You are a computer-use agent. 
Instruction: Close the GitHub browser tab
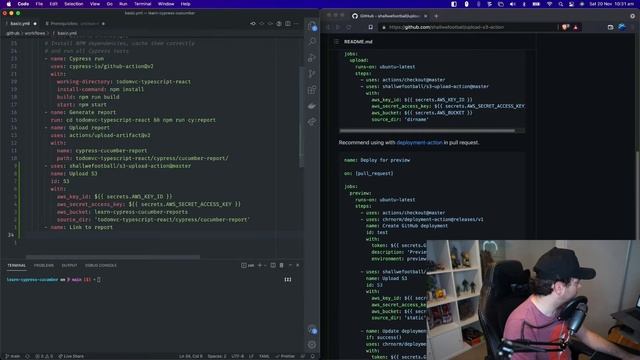[x=425, y=16]
